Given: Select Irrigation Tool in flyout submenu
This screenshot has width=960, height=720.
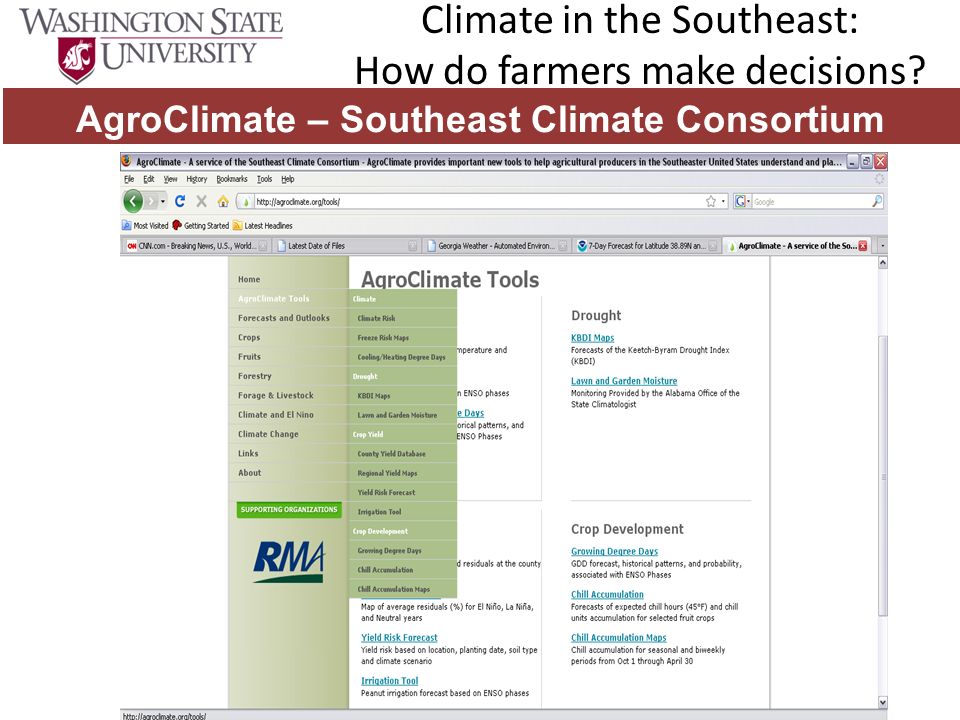Looking at the screenshot, I should (x=380, y=512).
